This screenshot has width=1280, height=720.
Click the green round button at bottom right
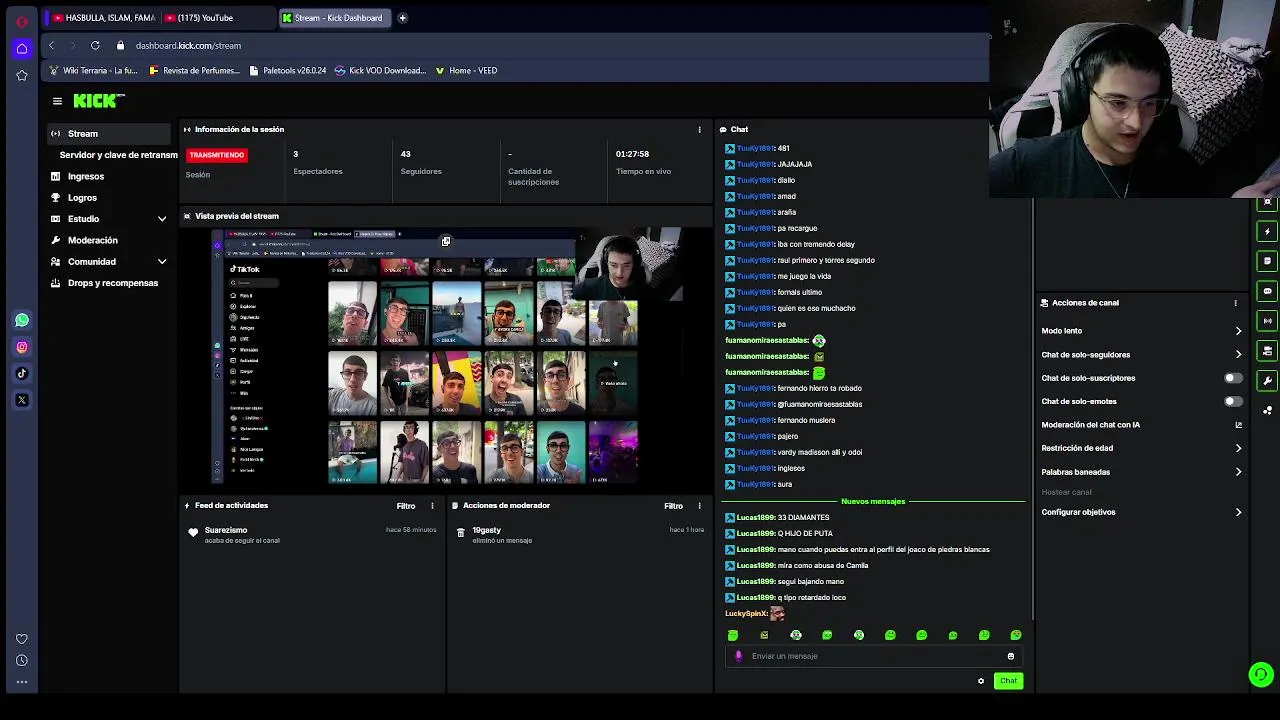pos(1261,675)
